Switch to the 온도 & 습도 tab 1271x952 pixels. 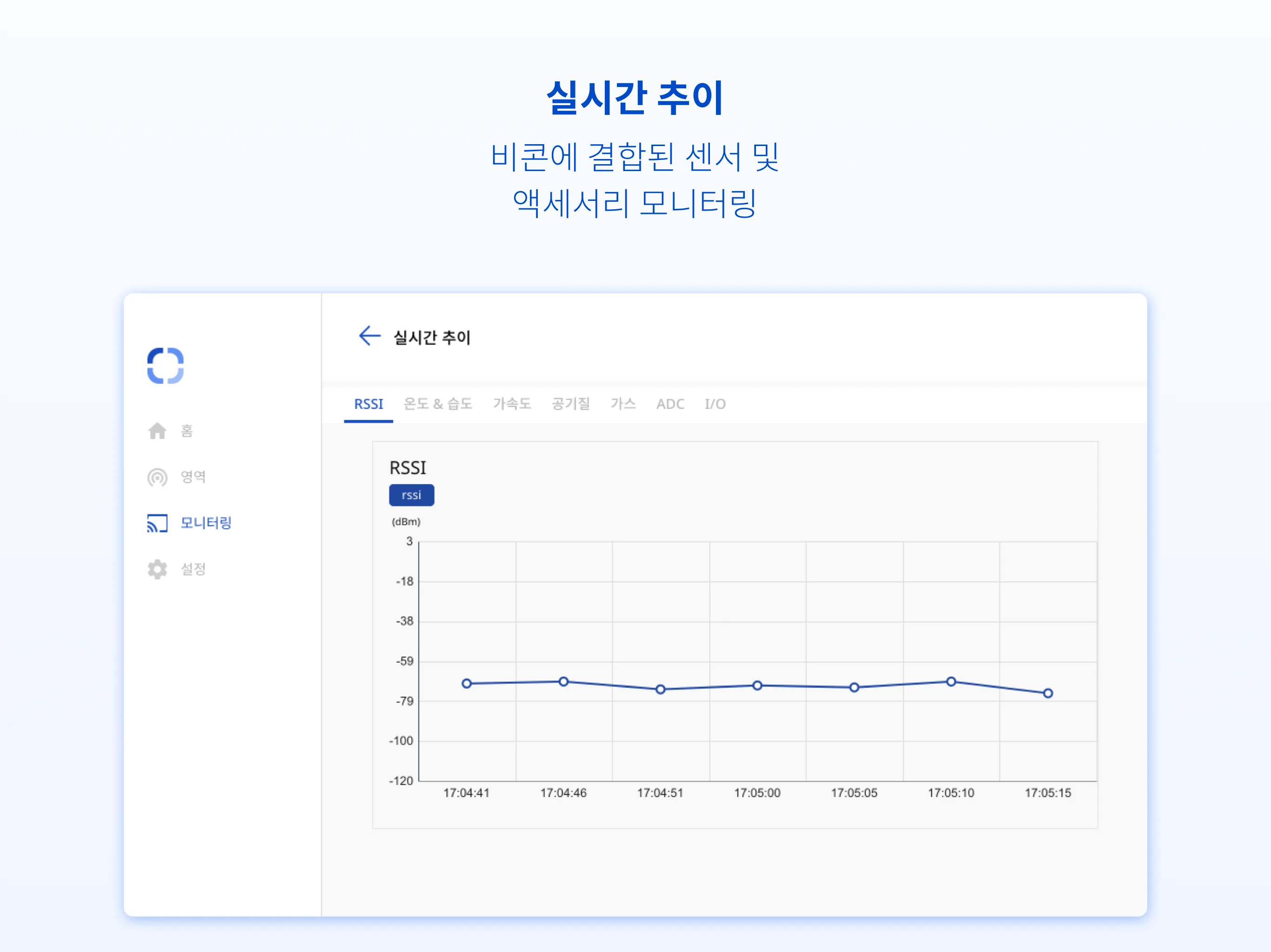(438, 404)
